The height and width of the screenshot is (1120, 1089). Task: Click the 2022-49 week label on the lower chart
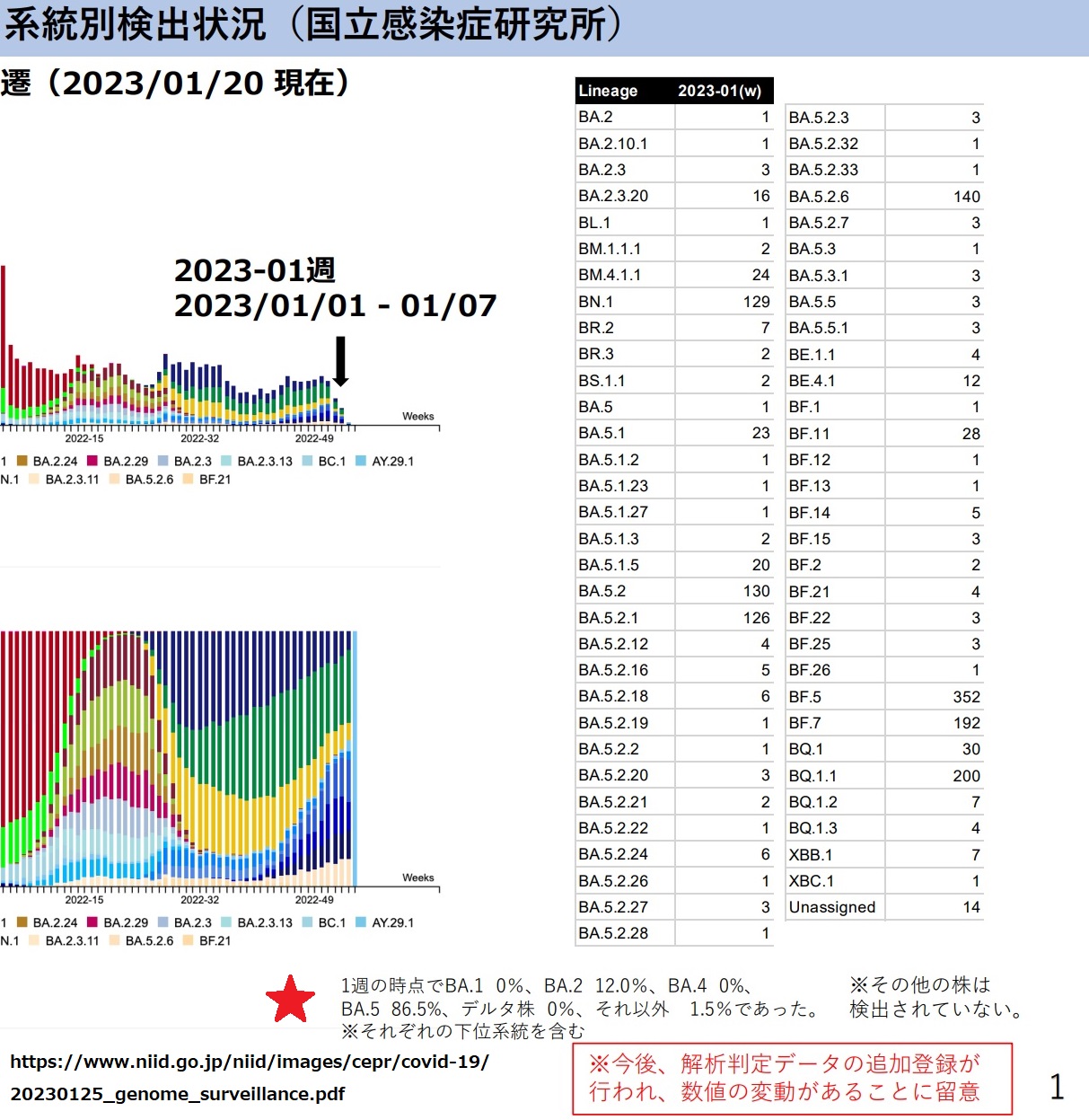[x=314, y=900]
